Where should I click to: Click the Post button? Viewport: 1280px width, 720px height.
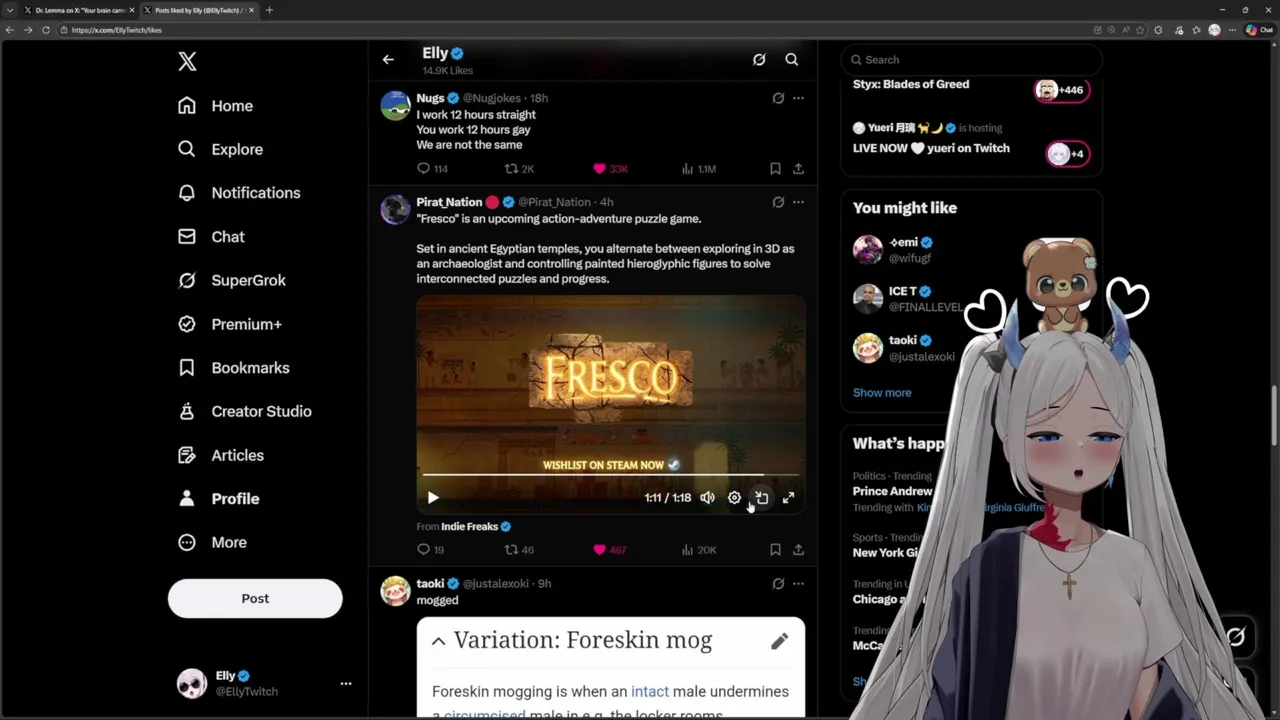click(255, 598)
